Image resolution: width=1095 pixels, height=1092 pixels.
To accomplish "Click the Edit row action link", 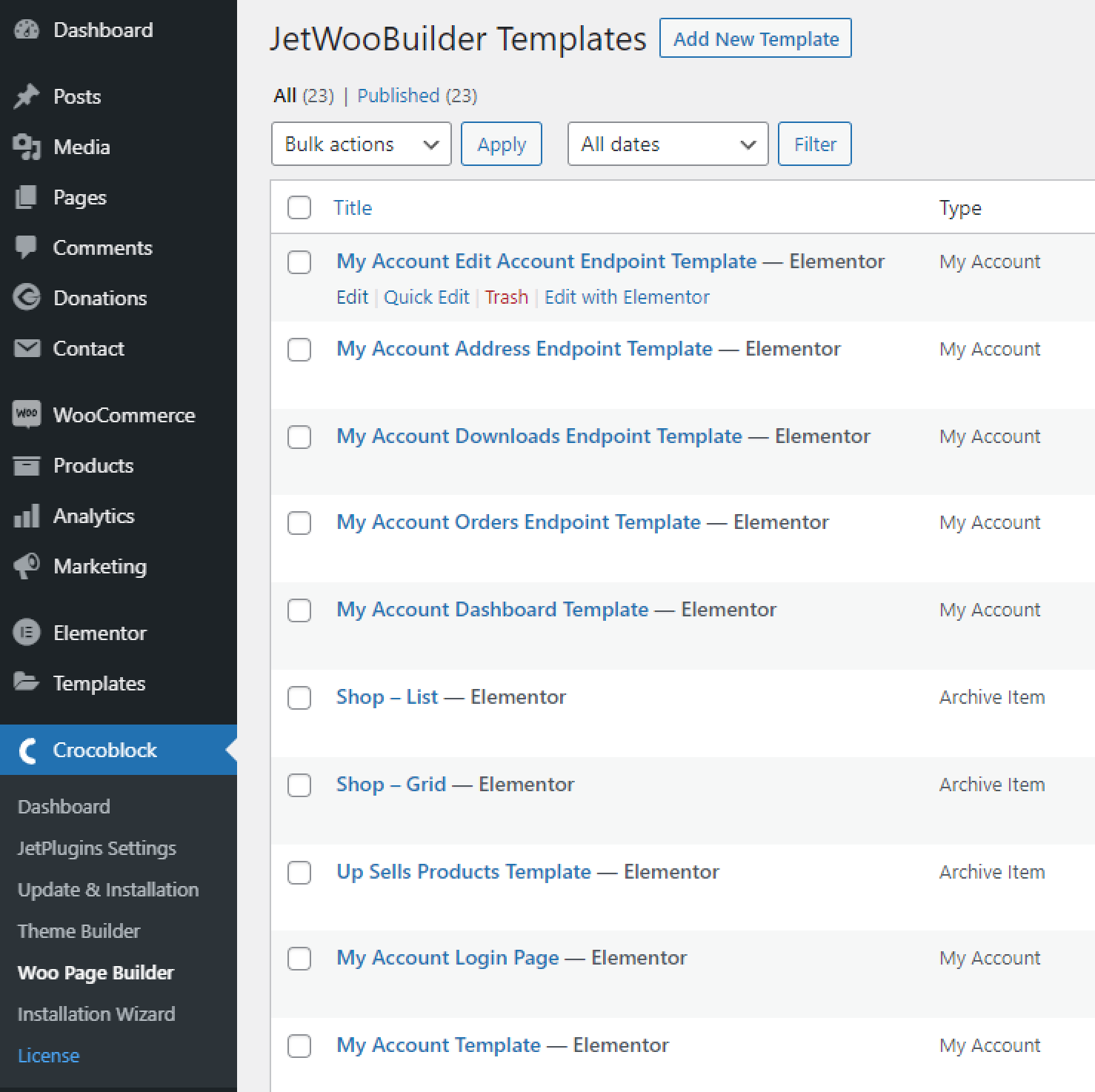I will tap(352, 297).
